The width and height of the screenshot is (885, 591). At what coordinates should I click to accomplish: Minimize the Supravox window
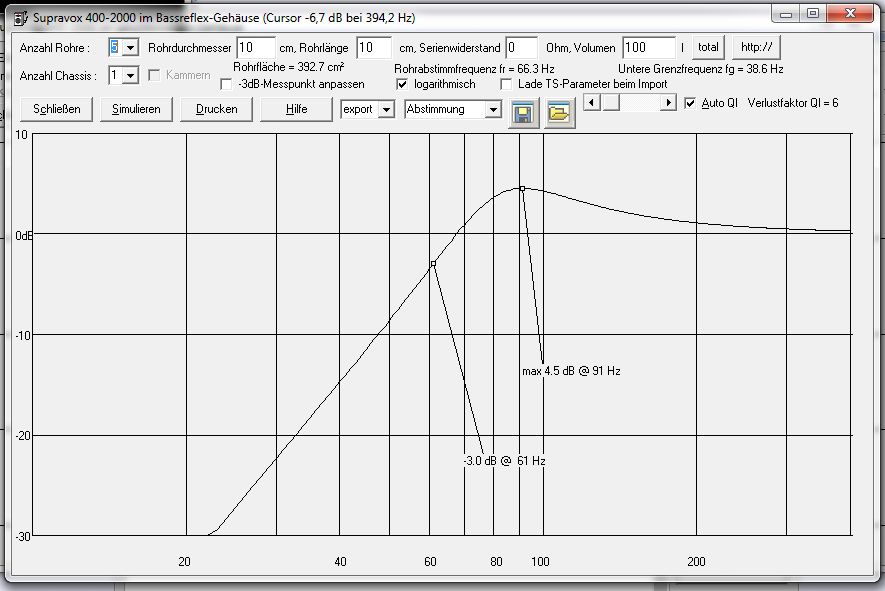[x=785, y=14]
